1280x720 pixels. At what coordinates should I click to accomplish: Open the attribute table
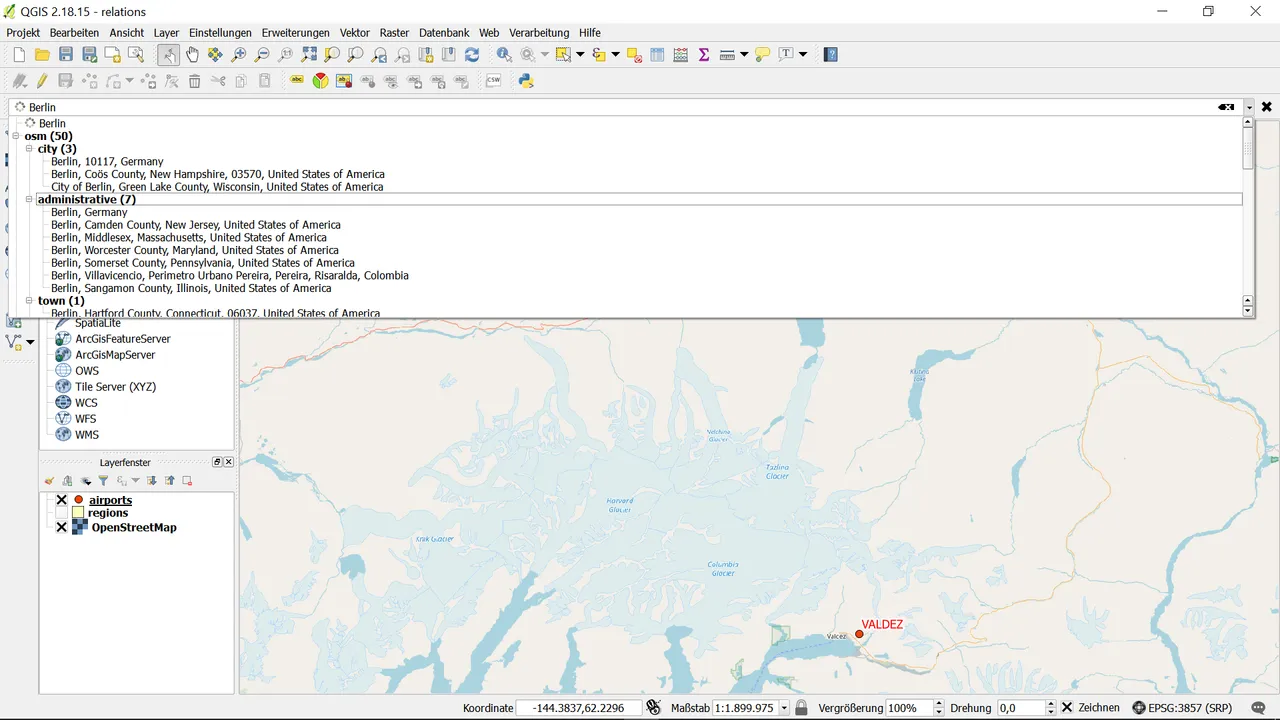(658, 55)
